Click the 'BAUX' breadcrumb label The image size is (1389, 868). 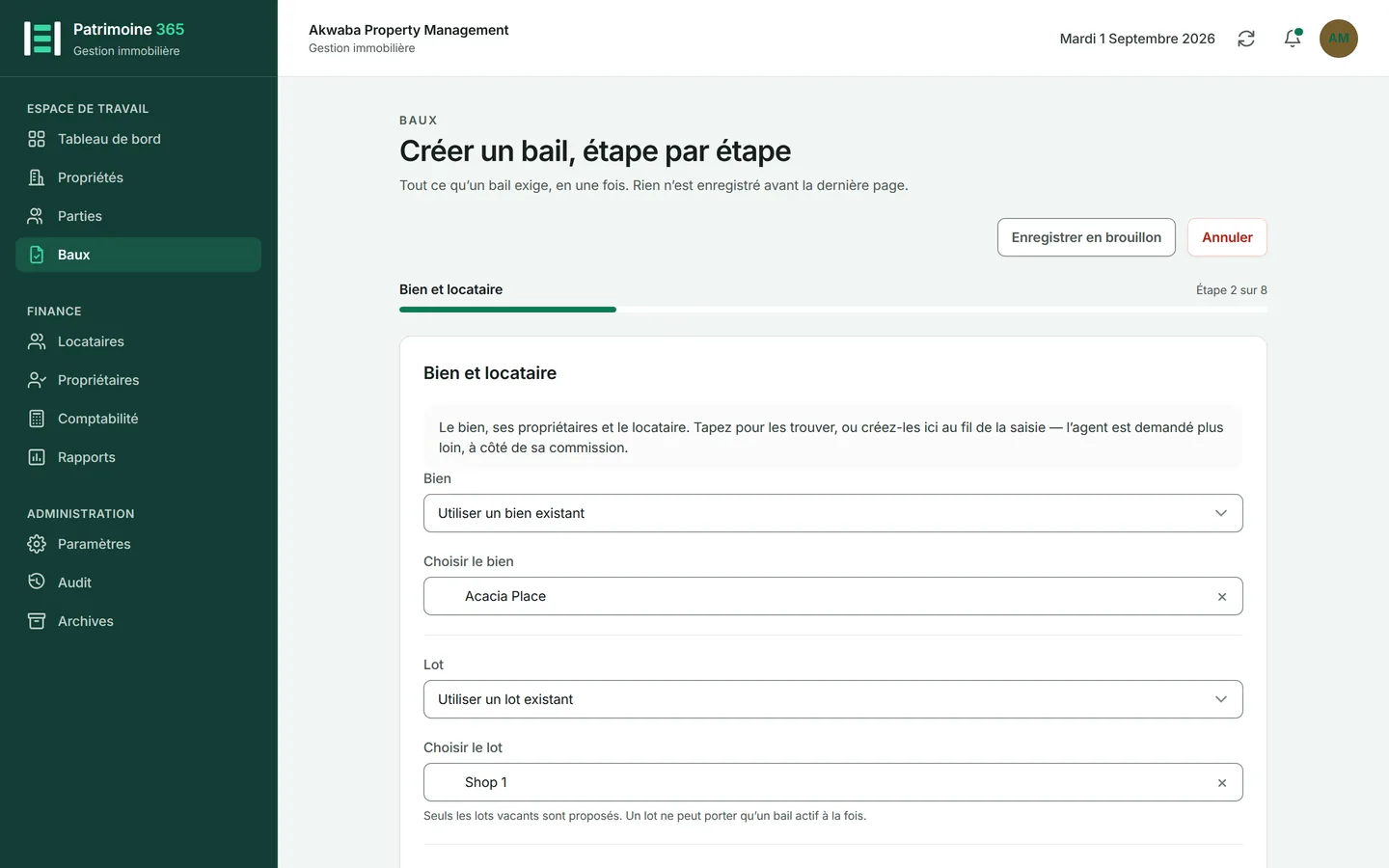(x=419, y=121)
